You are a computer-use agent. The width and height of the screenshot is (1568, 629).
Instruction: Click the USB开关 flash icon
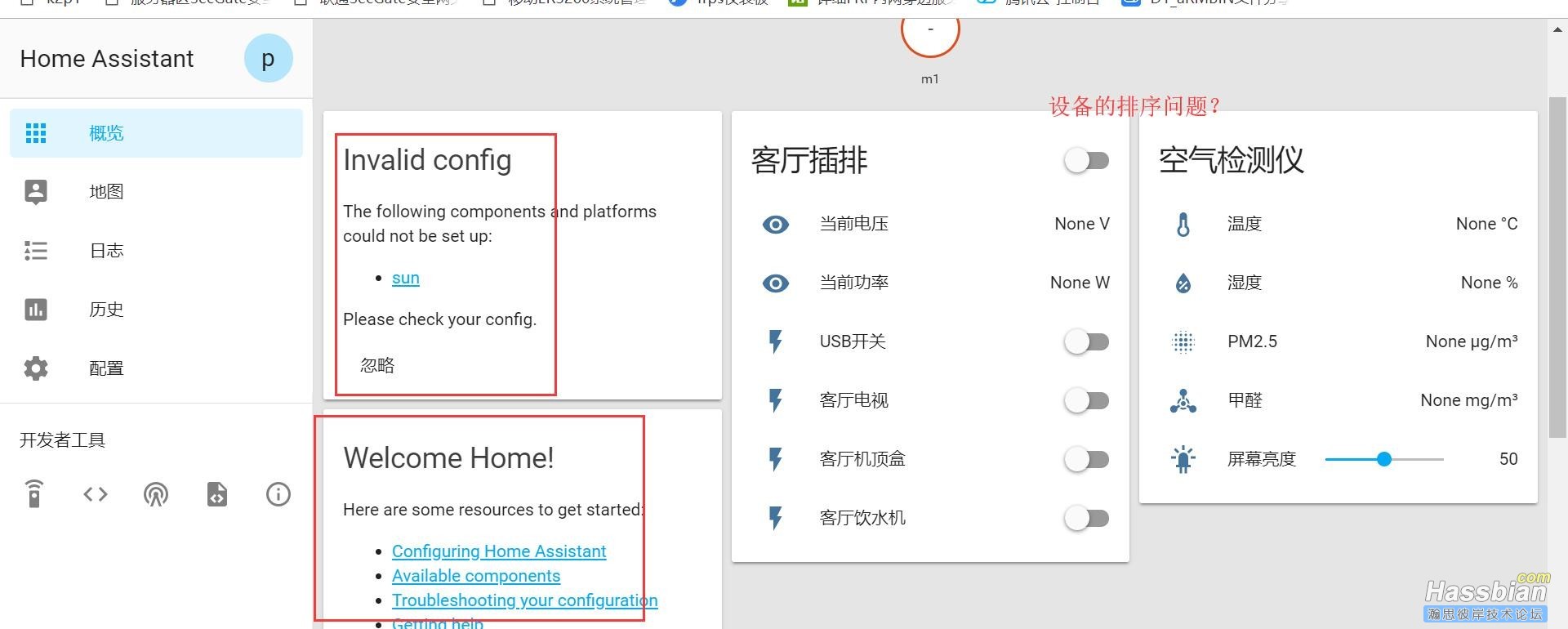pos(776,342)
